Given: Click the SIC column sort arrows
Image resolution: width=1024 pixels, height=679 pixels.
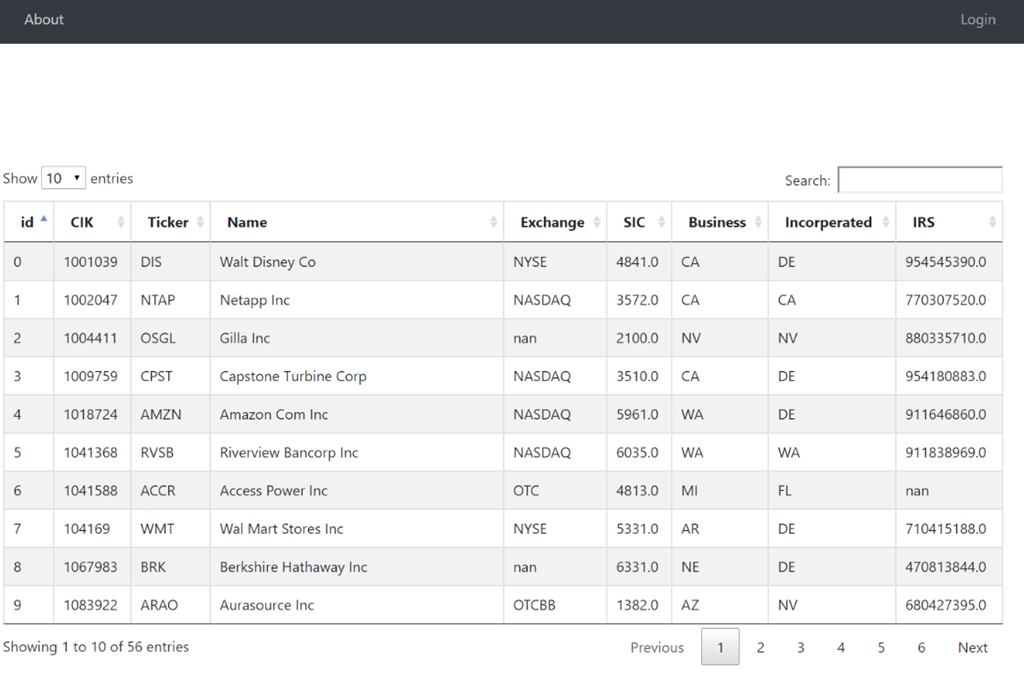Looking at the screenshot, I should (661, 221).
